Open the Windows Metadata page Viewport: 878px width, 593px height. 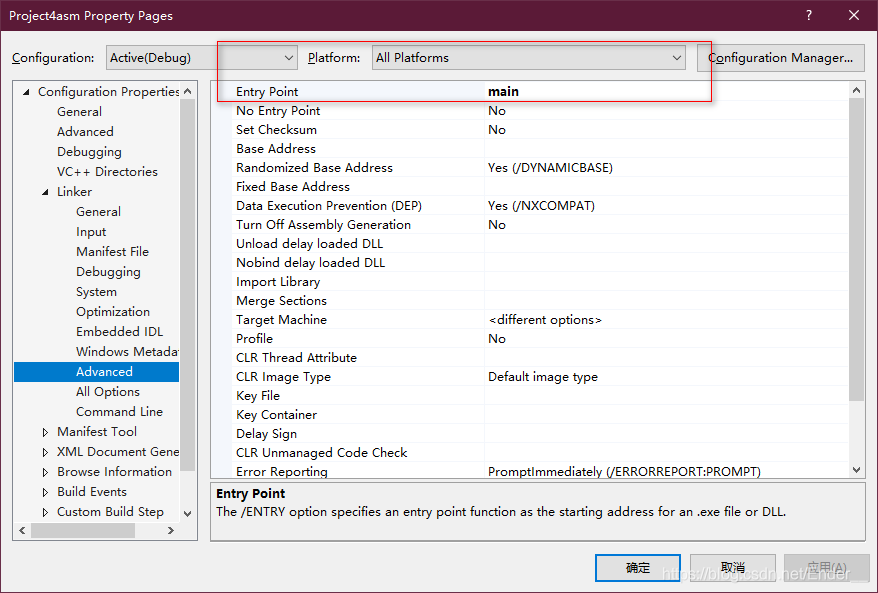(x=127, y=352)
